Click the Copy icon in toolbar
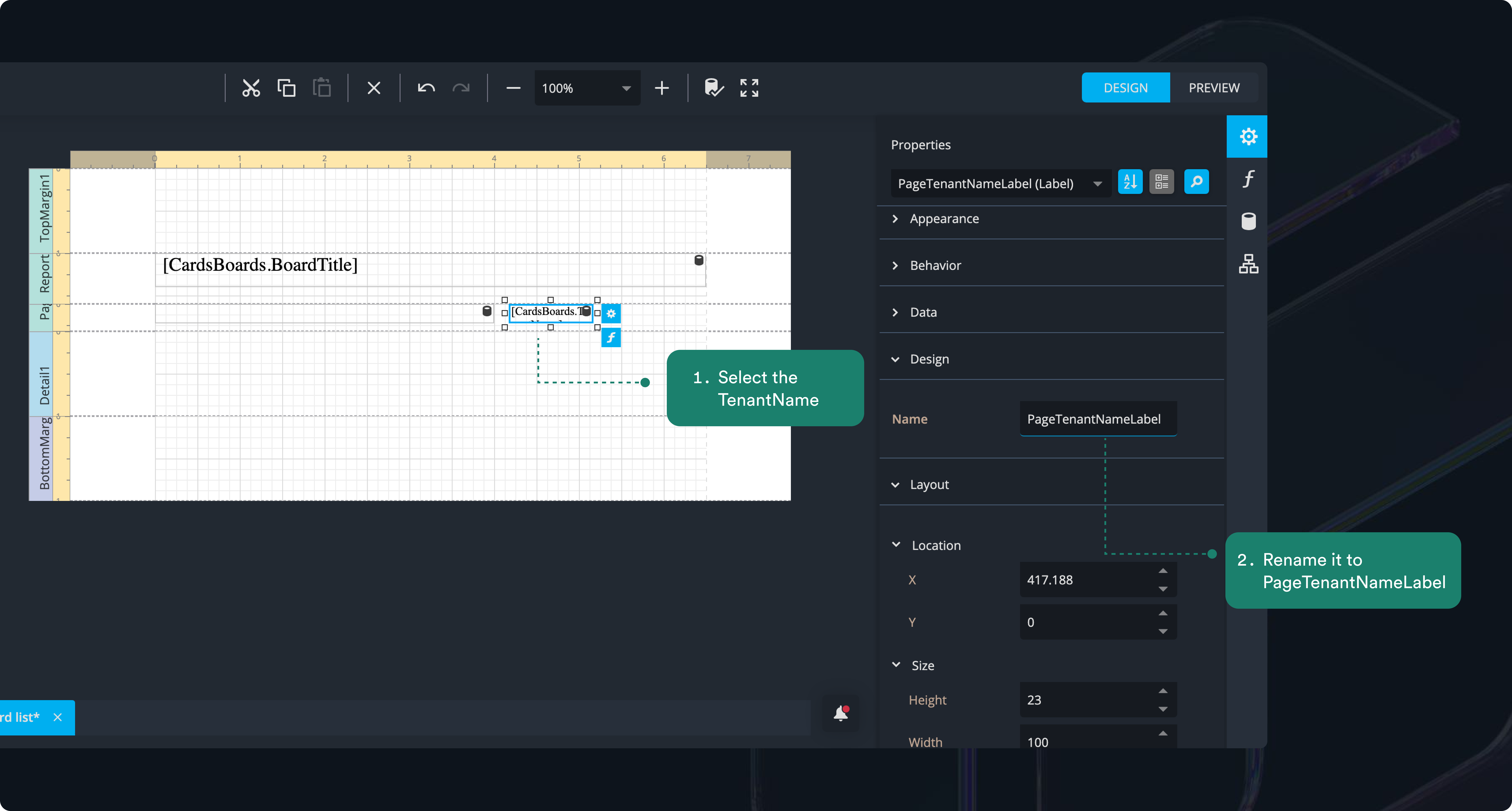 pos(286,88)
